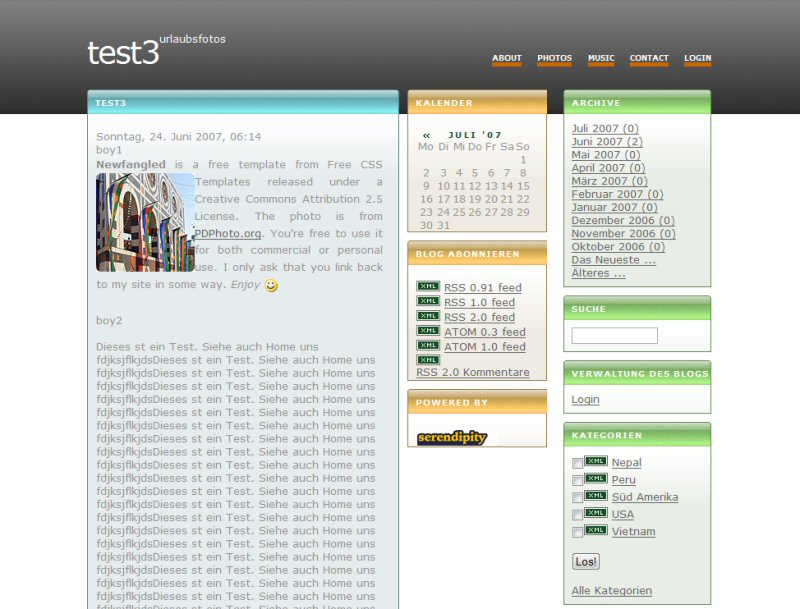800x609 pixels.
Task: Click the colorful building photo thumbnail
Action: click(x=145, y=222)
